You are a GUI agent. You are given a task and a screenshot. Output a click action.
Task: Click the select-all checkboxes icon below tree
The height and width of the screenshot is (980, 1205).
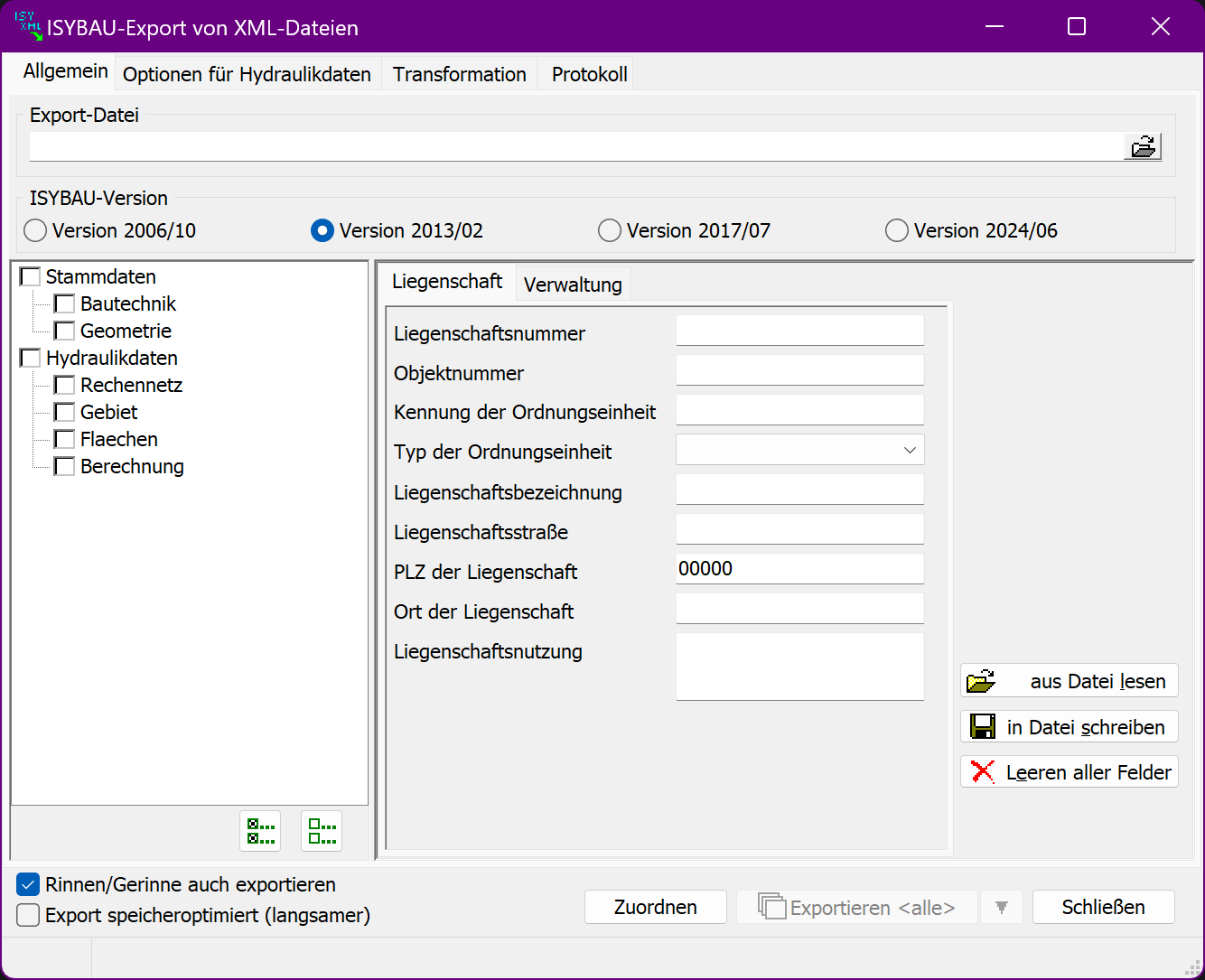coord(260,831)
